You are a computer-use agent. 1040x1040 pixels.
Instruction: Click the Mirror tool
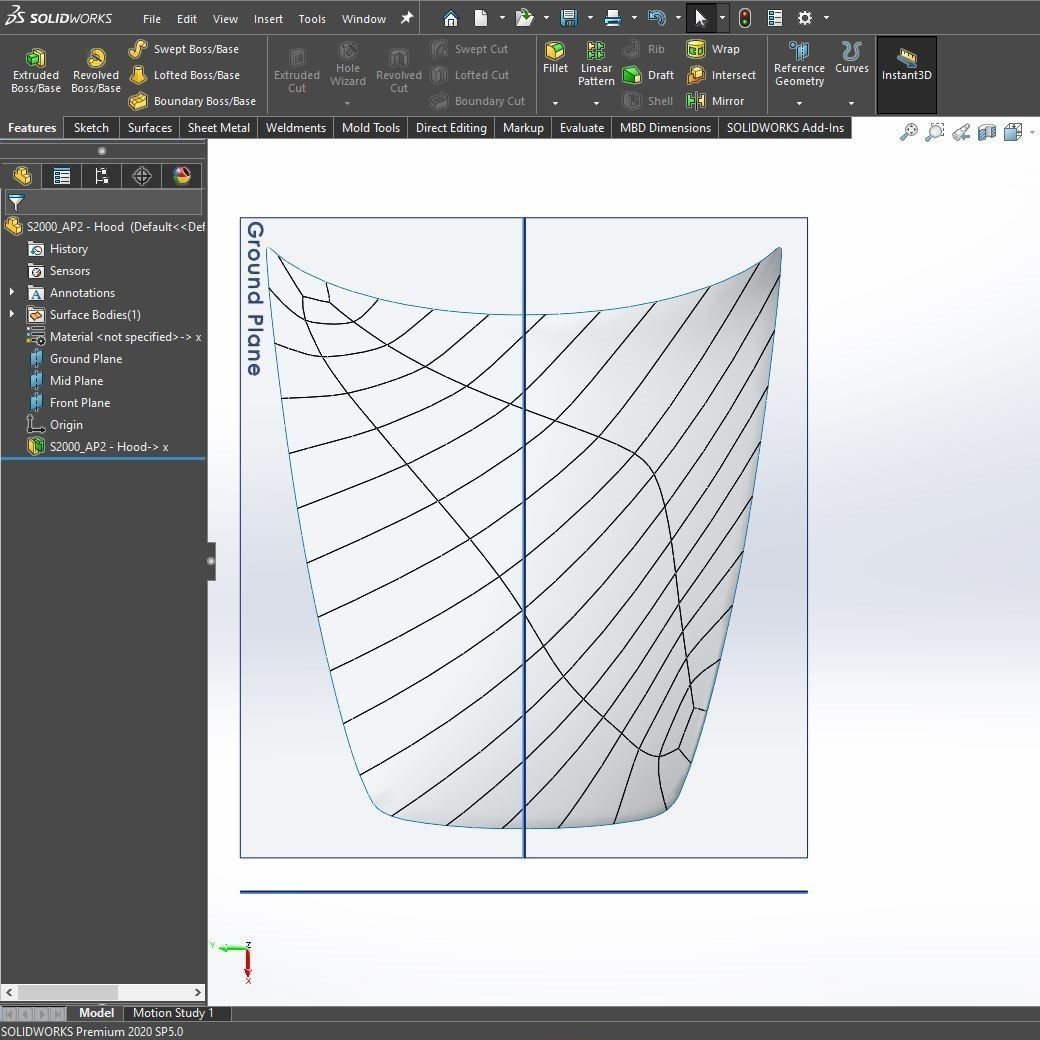click(x=715, y=101)
